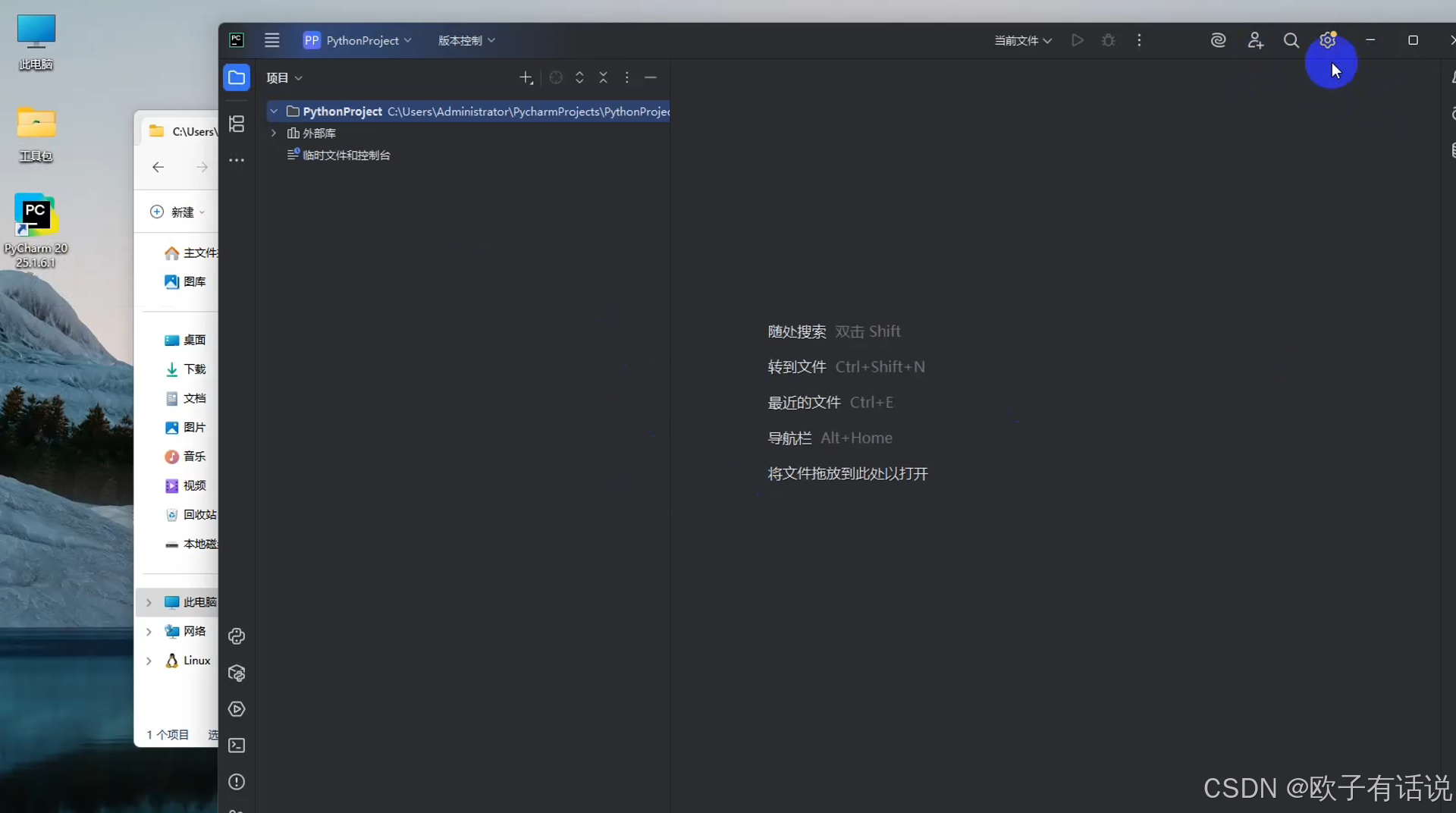
Task: Open 视频 in File Explorer sidebar
Action: (x=186, y=485)
